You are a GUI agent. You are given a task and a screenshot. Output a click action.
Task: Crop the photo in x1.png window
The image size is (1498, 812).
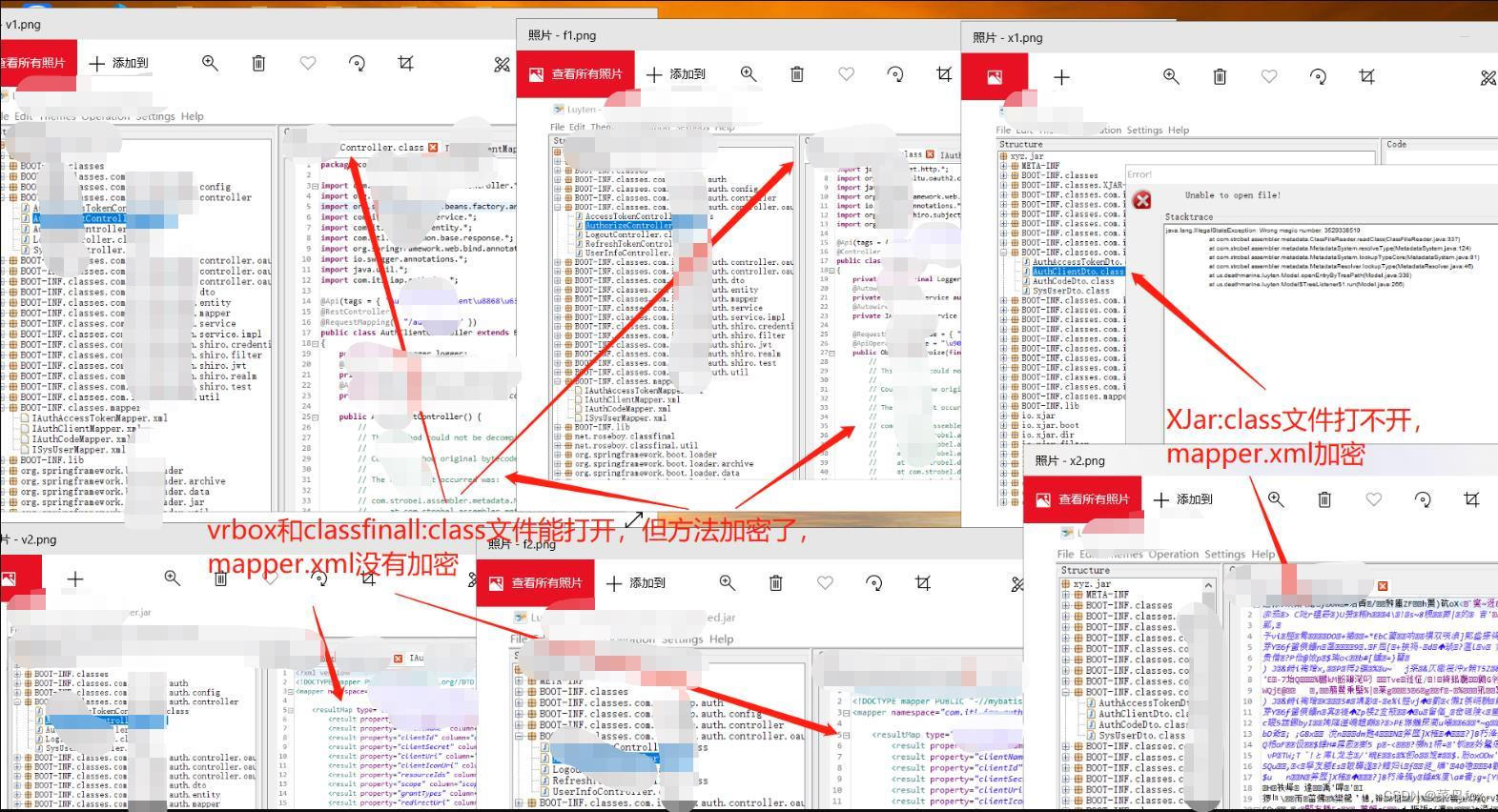coord(1366,76)
